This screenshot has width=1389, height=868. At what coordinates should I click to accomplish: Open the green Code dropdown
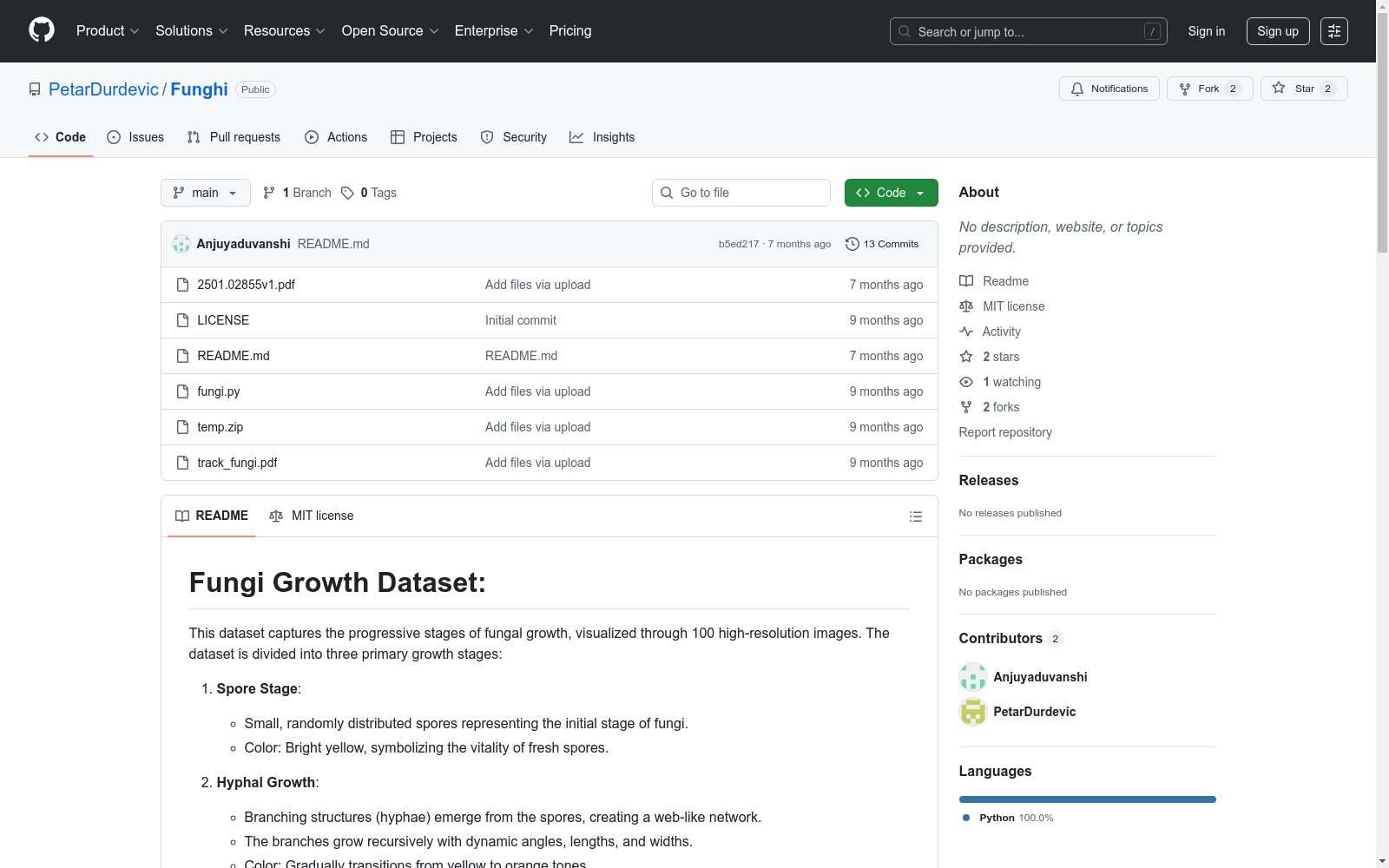tap(891, 193)
